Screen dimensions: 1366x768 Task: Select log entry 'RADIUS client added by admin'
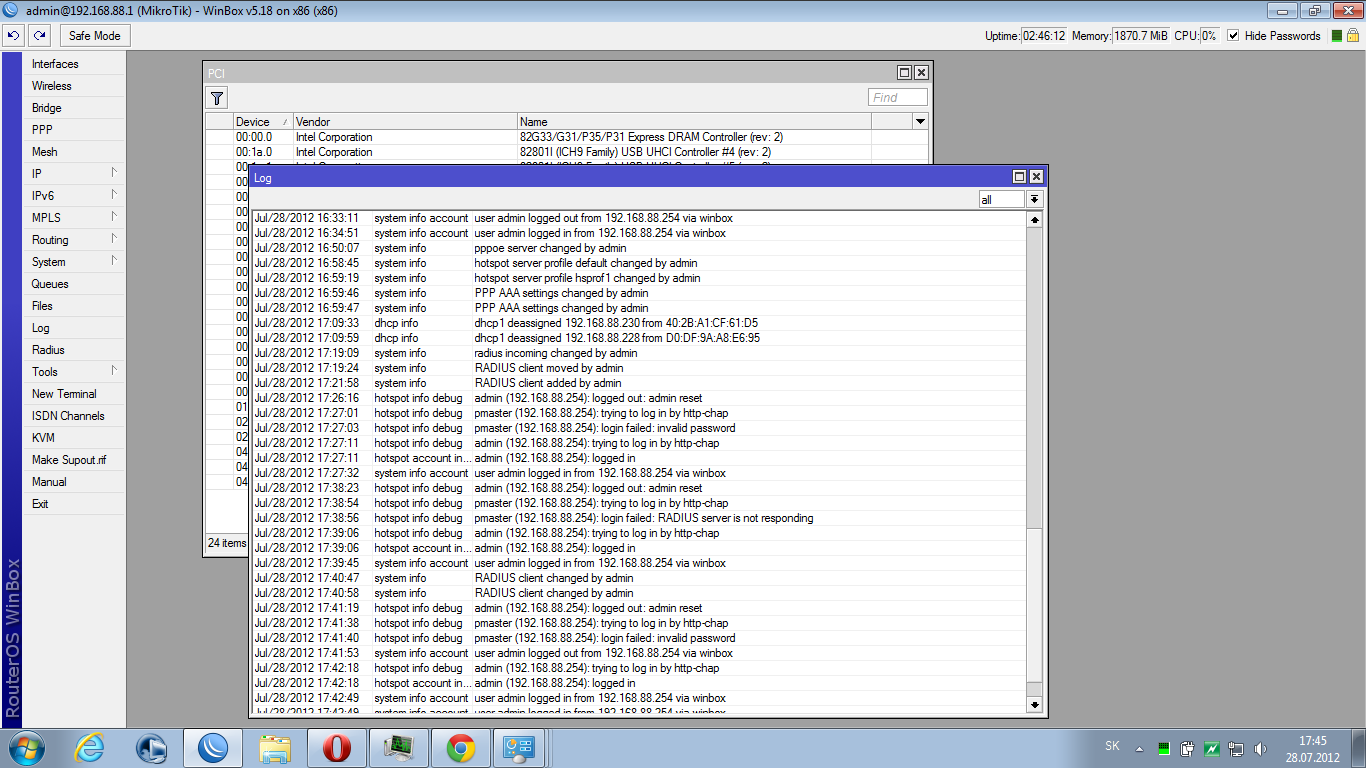[x=639, y=383]
